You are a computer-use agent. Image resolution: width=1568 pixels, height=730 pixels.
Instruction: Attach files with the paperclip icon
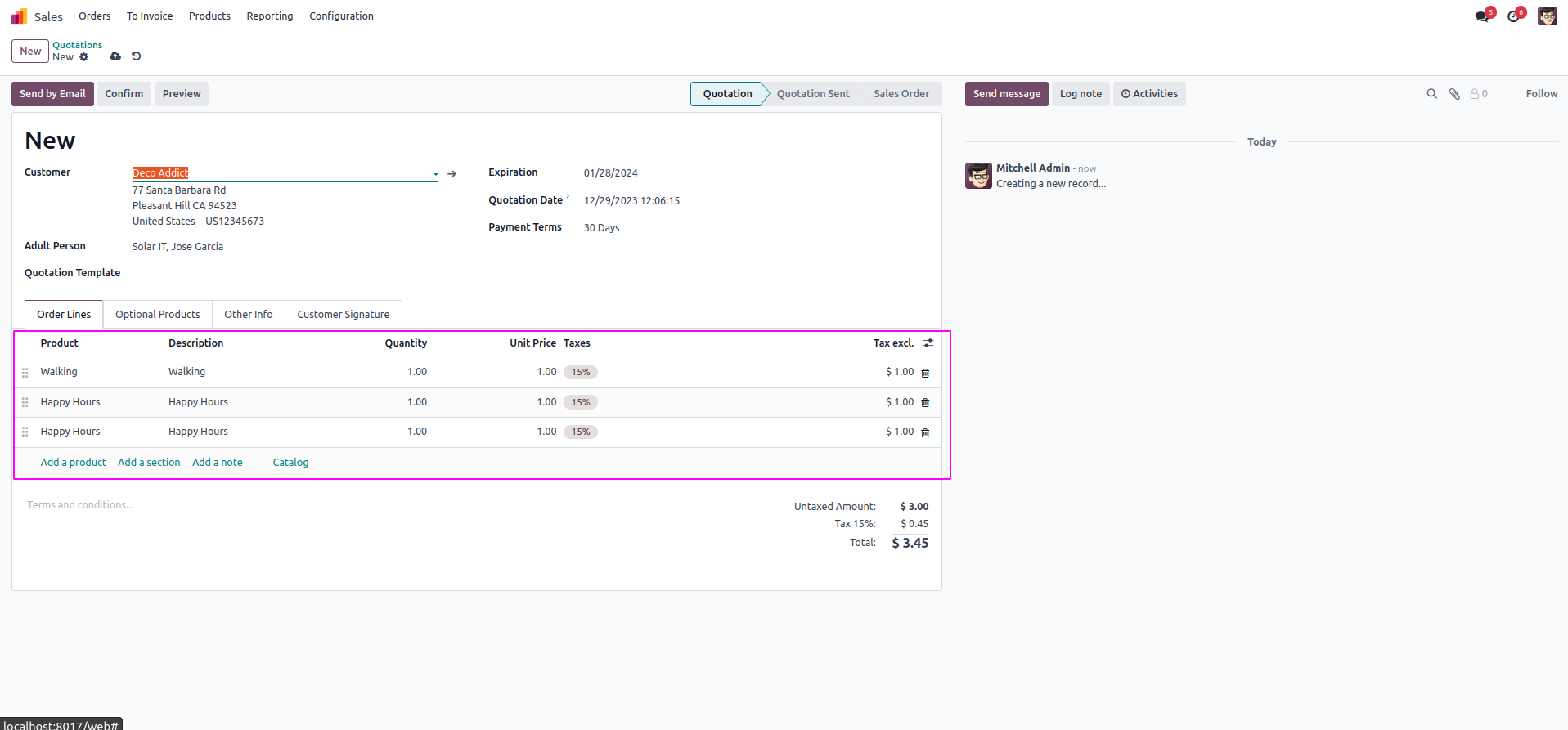(x=1454, y=94)
